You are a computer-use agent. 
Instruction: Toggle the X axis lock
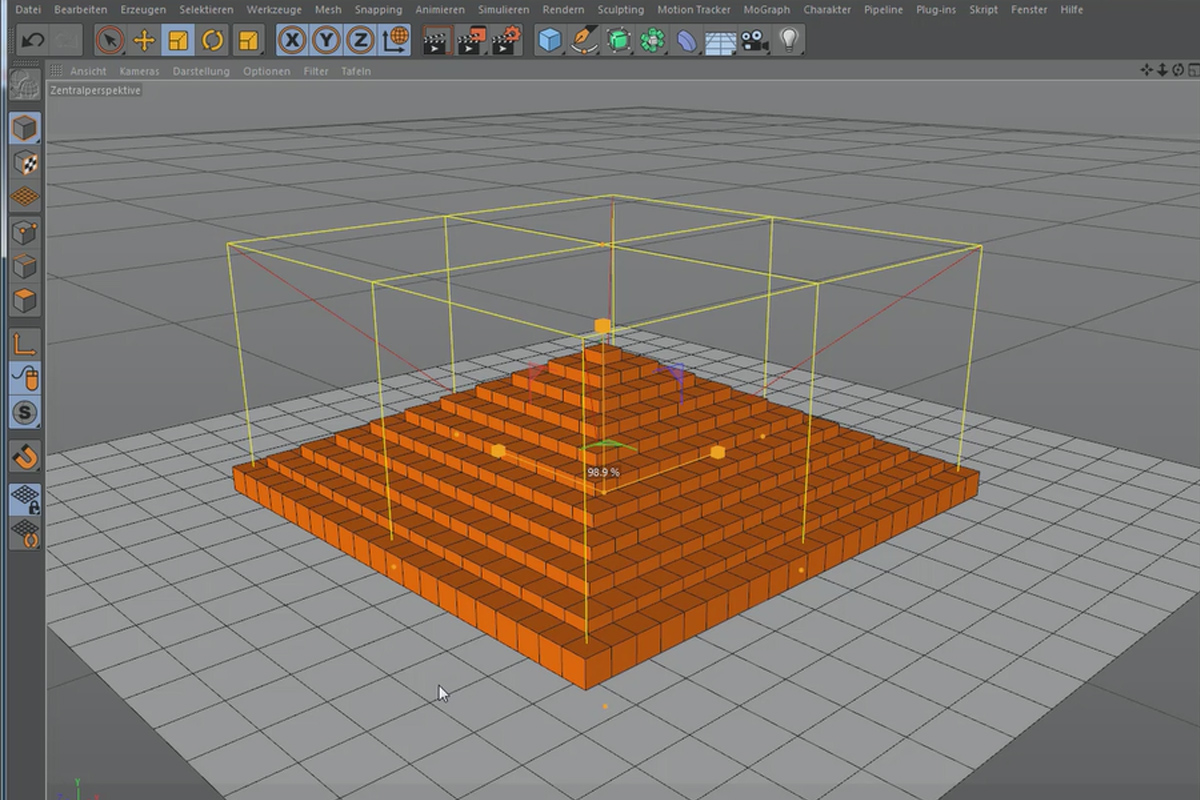[291, 40]
